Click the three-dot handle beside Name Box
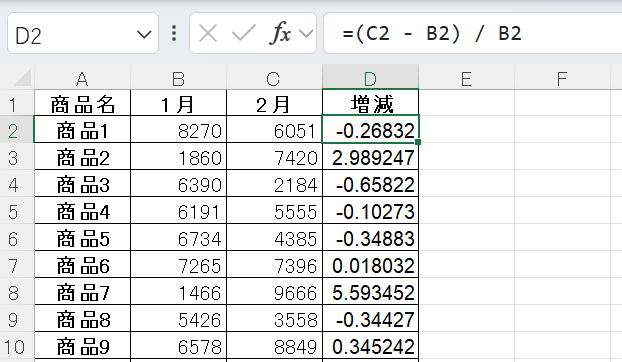Viewport: 622px width, 362px height. click(174, 33)
